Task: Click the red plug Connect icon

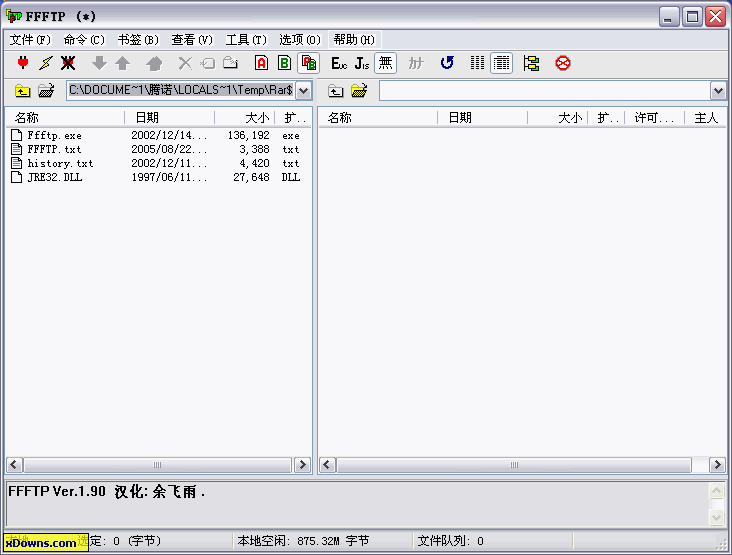Action: [x=22, y=63]
